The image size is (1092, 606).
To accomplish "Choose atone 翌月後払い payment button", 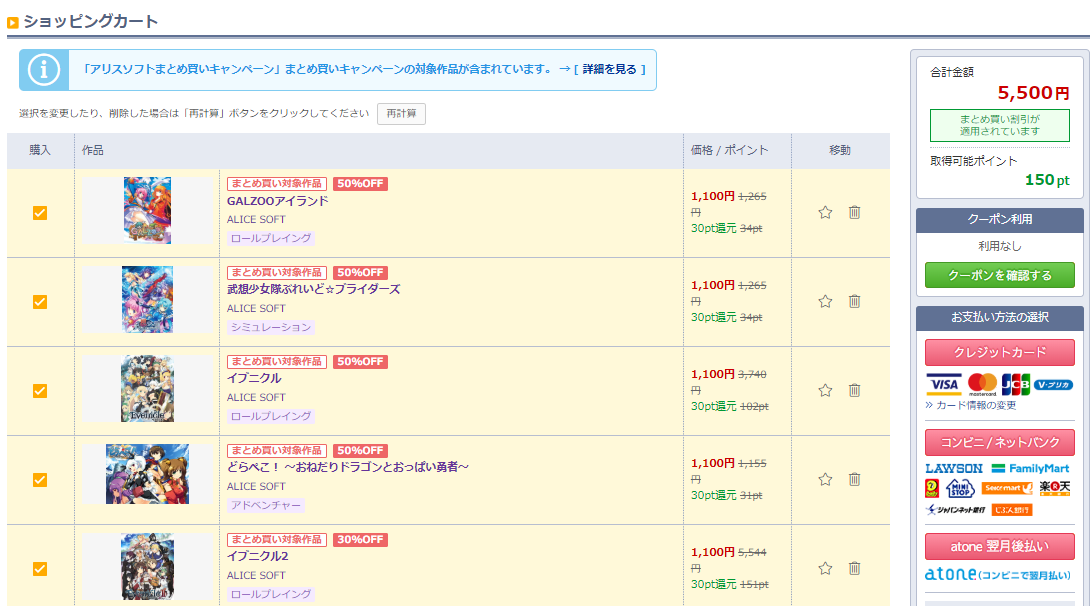I will pyautogui.click(x=999, y=547).
